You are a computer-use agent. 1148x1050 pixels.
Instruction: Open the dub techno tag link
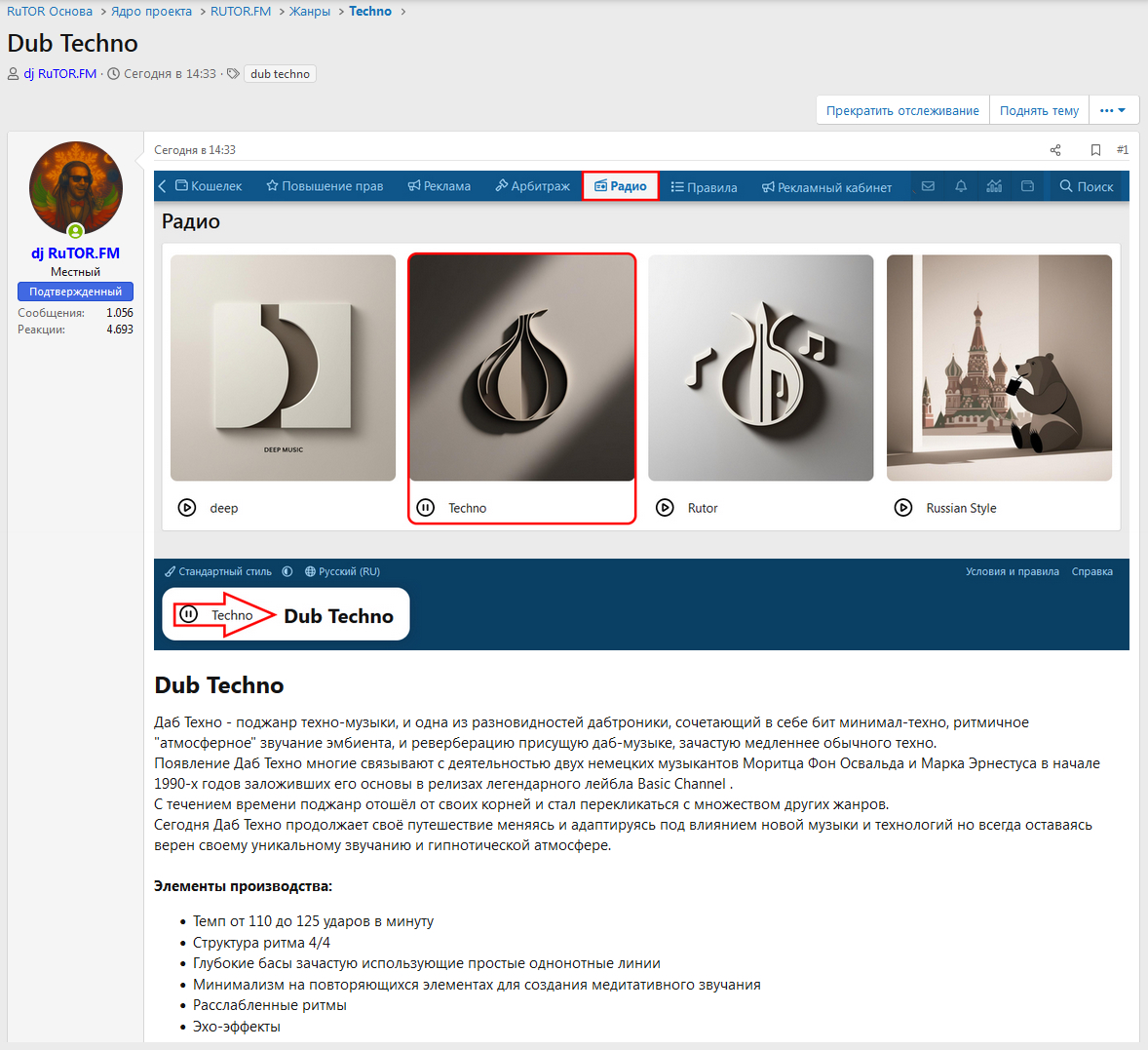[280, 74]
